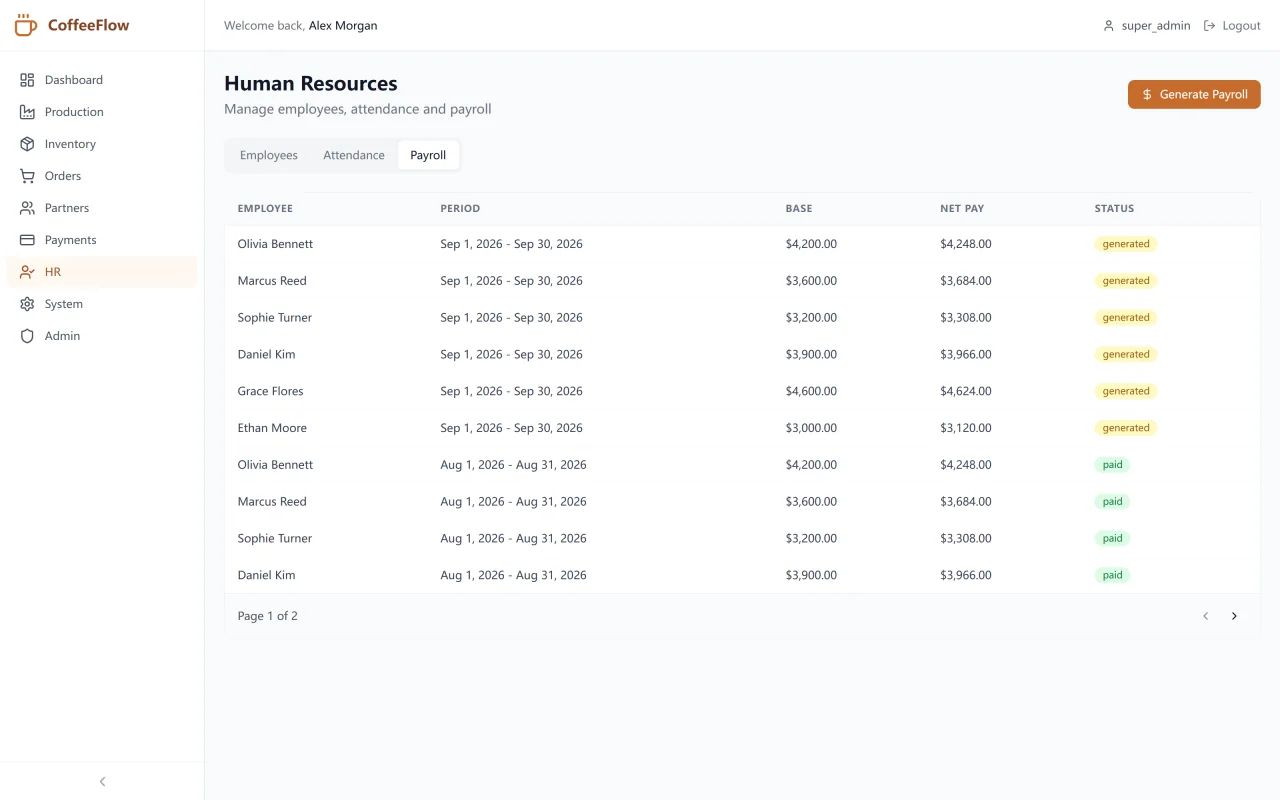Open Dashboard from the sidebar menu

click(102, 80)
